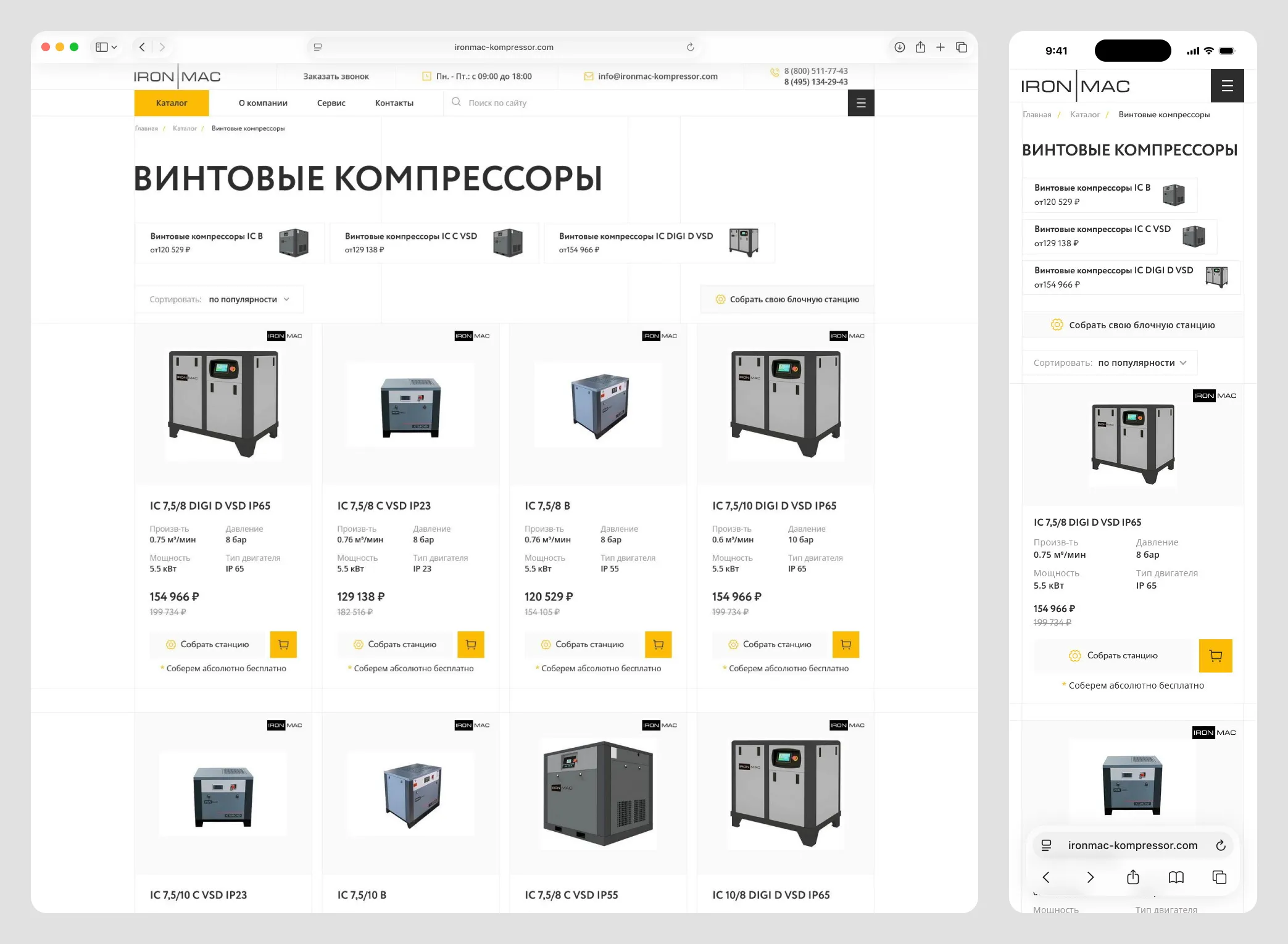Tap bookmarks icon in mobile browser bar
Screen dimensions: 1288x944
tap(1176, 877)
